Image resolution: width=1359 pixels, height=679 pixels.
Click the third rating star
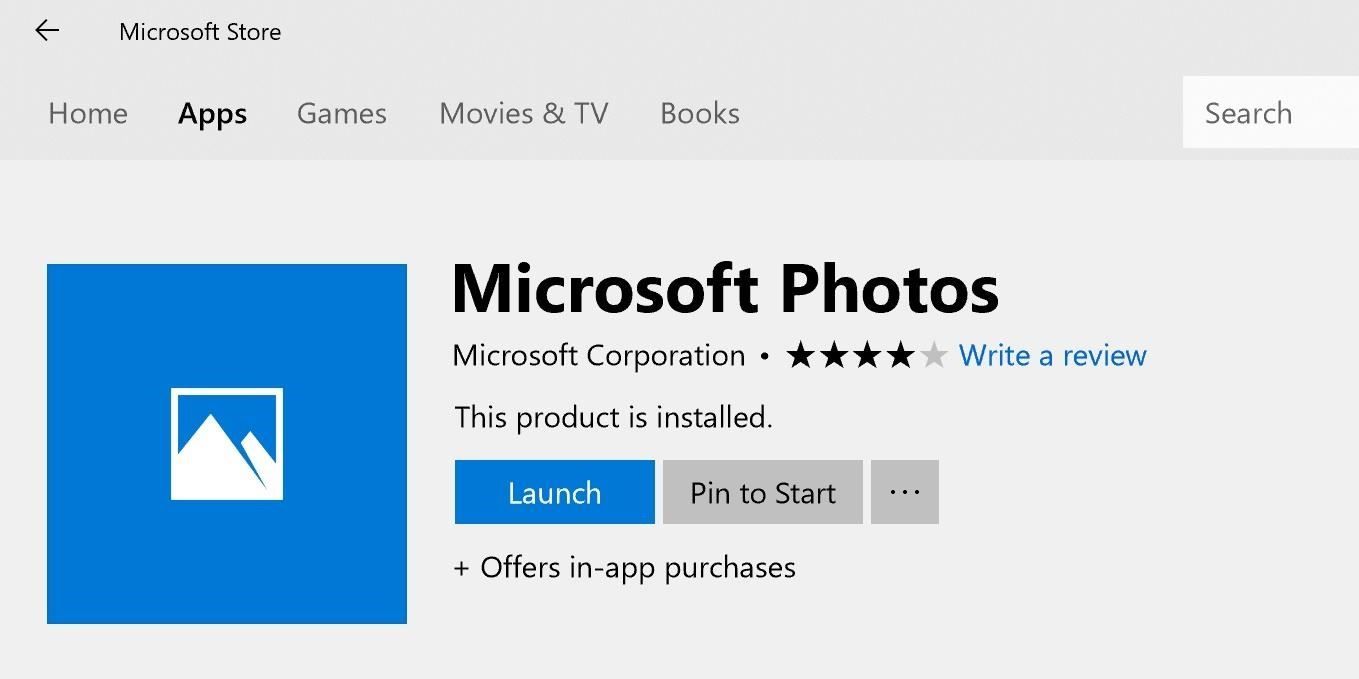[x=867, y=355]
